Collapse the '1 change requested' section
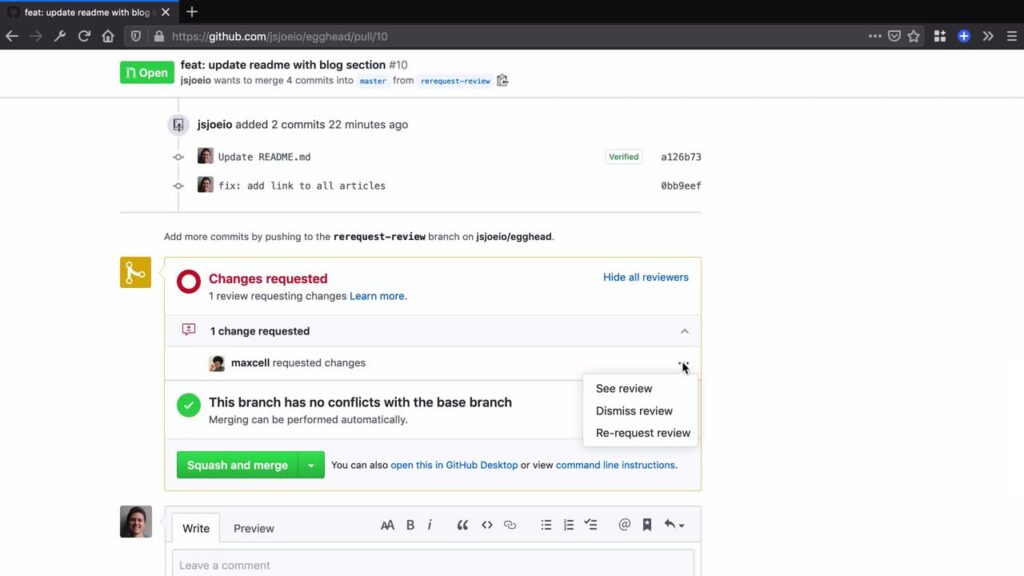This screenshot has height=576, width=1024. point(685,331)
